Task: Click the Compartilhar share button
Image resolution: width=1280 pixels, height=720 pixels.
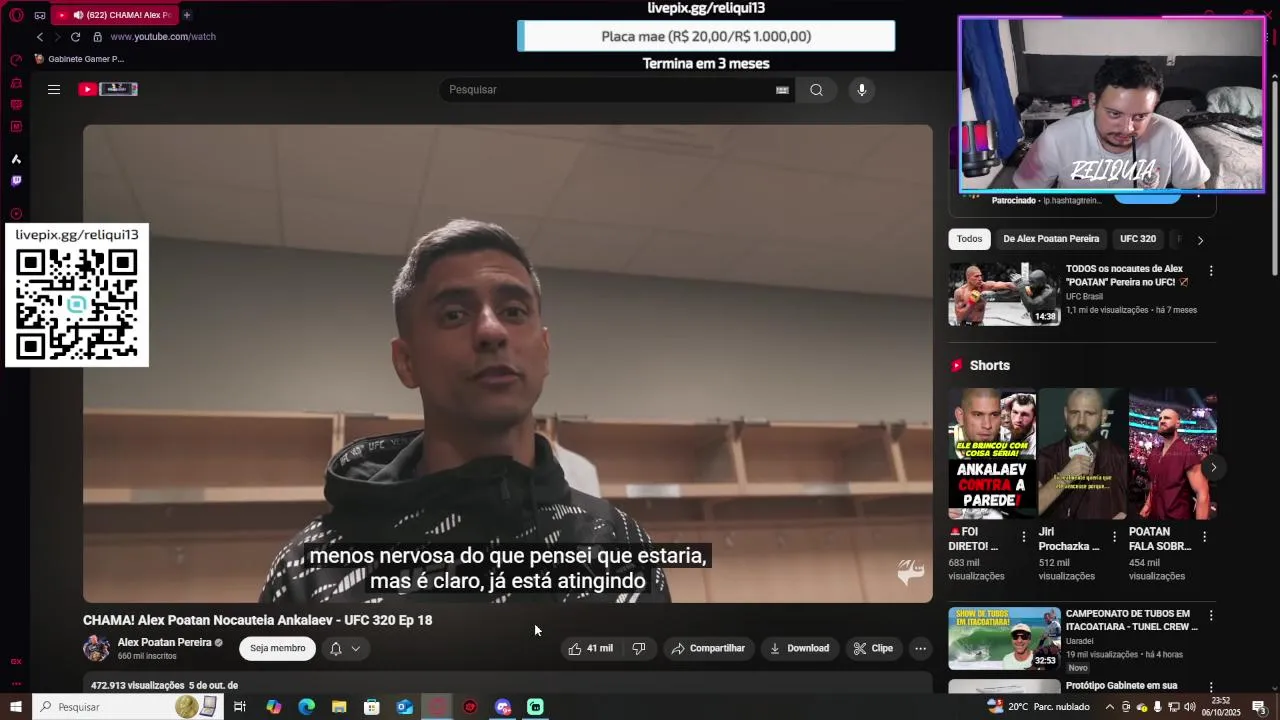Action: pos(708,648)
